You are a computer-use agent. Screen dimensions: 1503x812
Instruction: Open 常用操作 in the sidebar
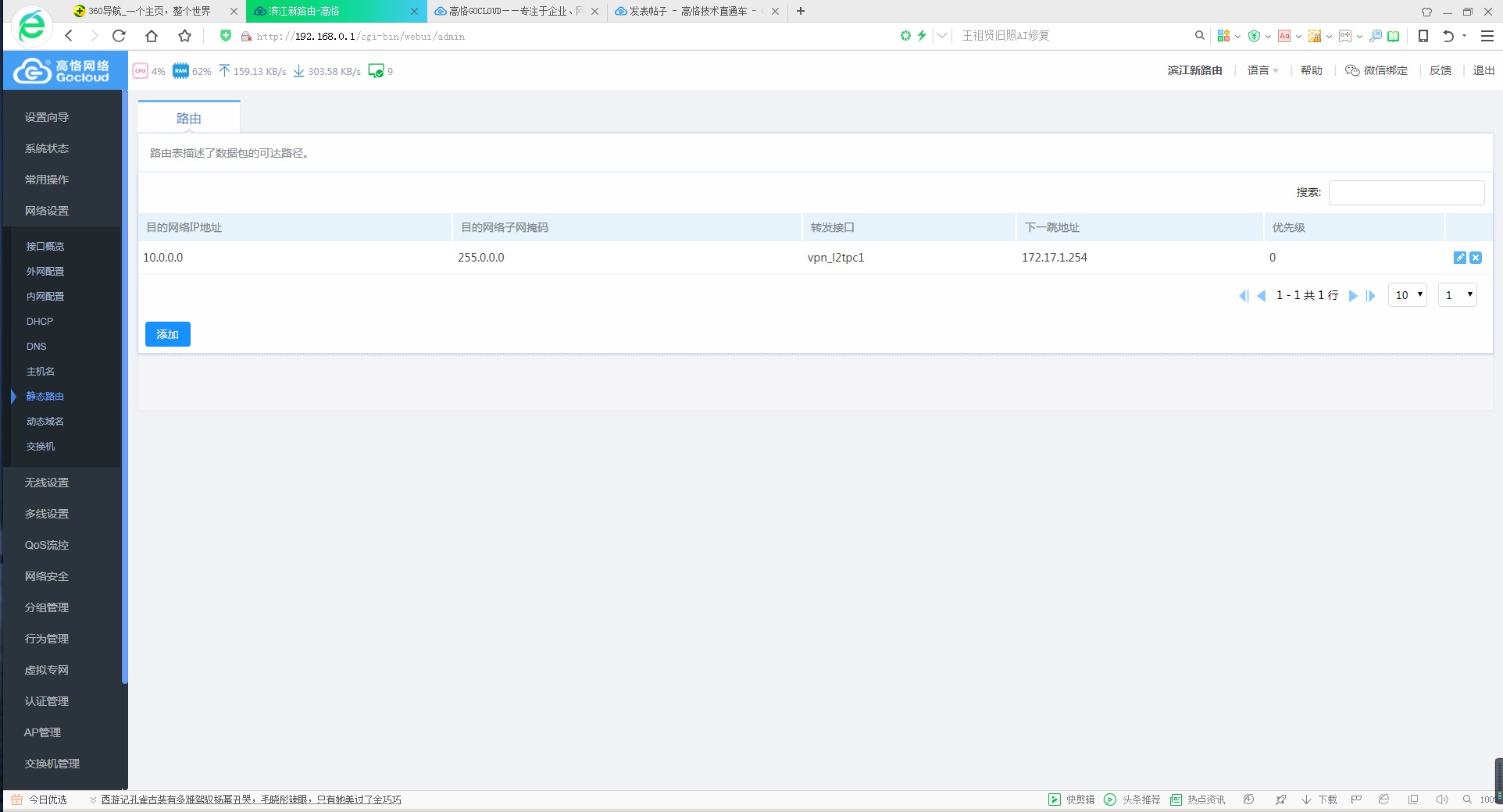pyautogui.click(x=47, y=180)
